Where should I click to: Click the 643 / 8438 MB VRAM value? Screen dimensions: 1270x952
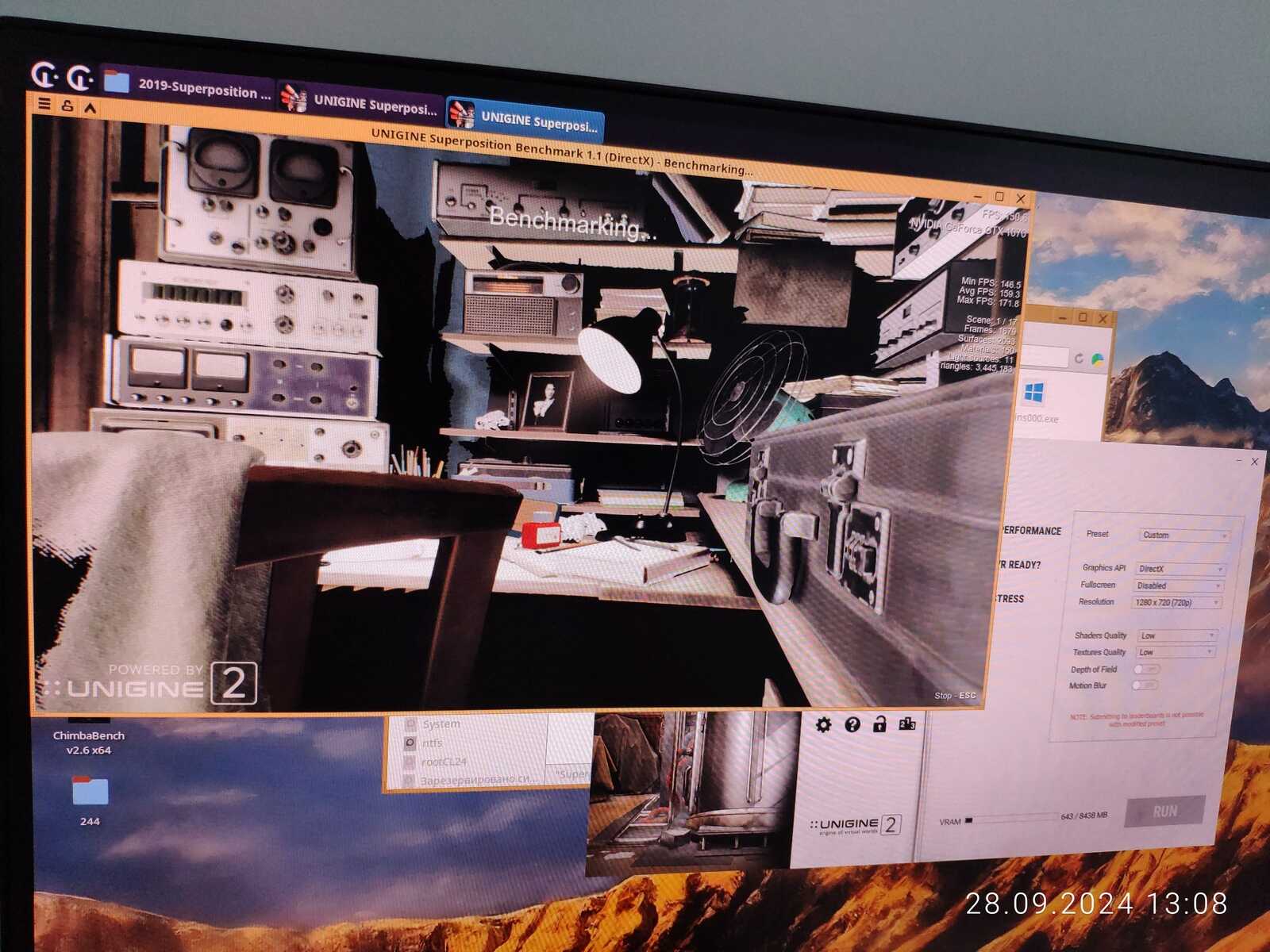tap(1083, 816)
